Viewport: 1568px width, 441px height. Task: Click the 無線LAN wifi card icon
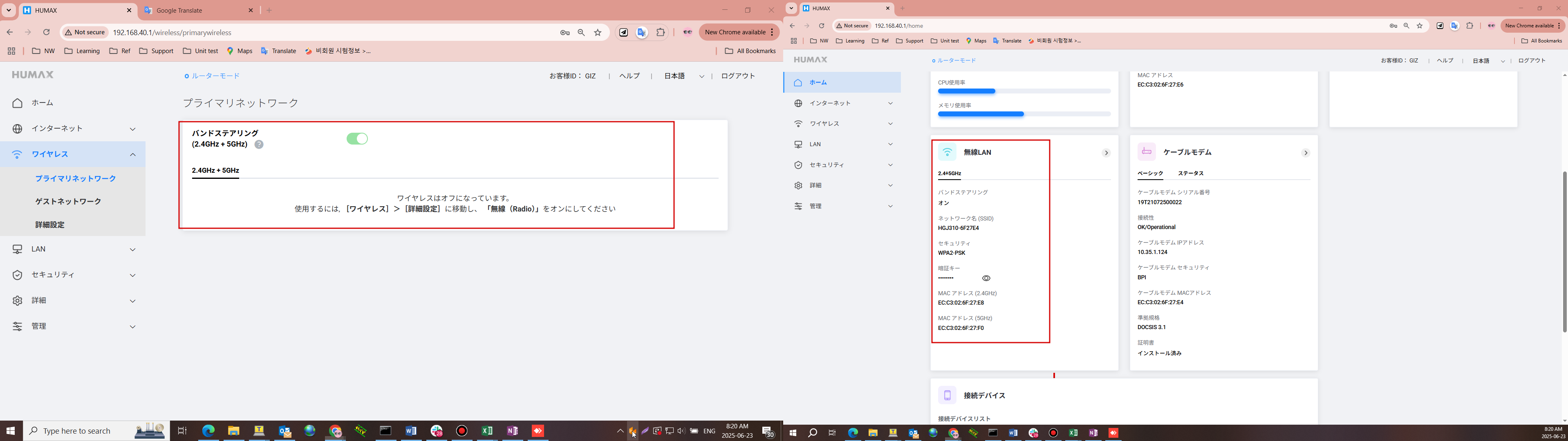[x=947, y=152]
